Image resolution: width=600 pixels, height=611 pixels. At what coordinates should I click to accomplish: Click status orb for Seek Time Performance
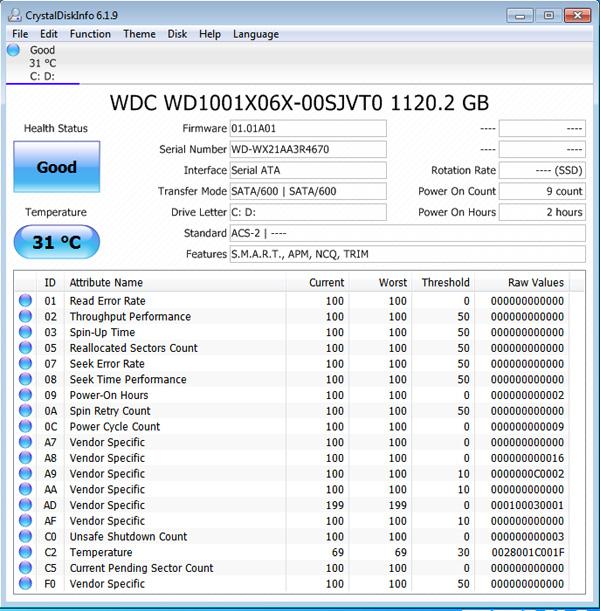(25, 379)
